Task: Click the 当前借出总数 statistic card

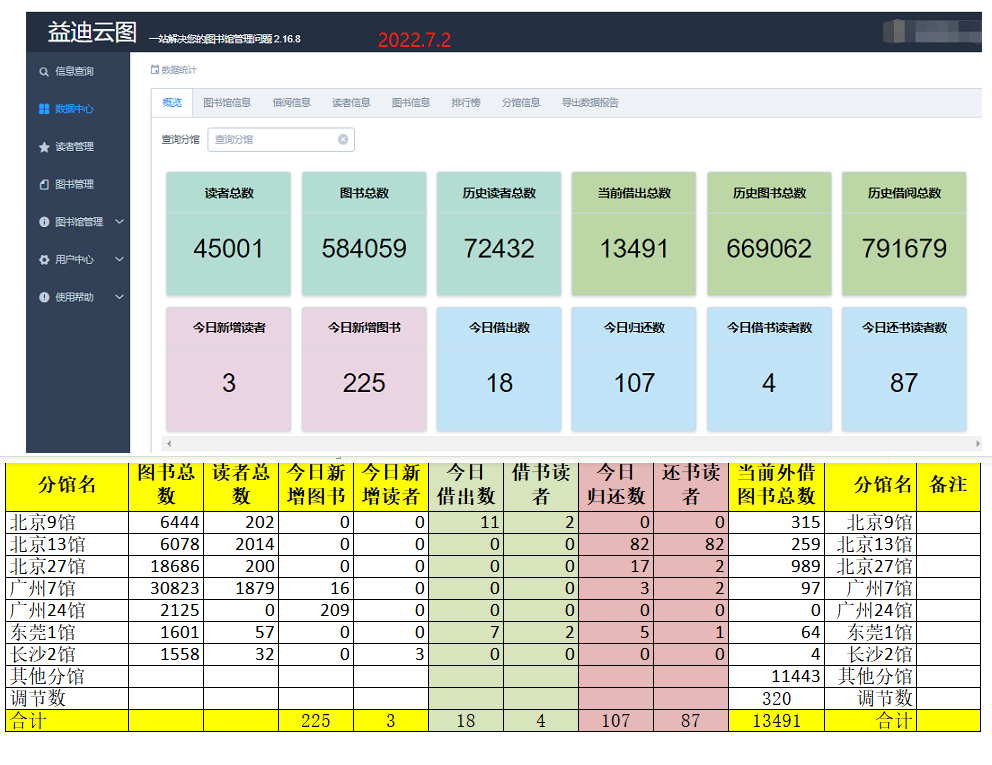Action: point(634,234)
